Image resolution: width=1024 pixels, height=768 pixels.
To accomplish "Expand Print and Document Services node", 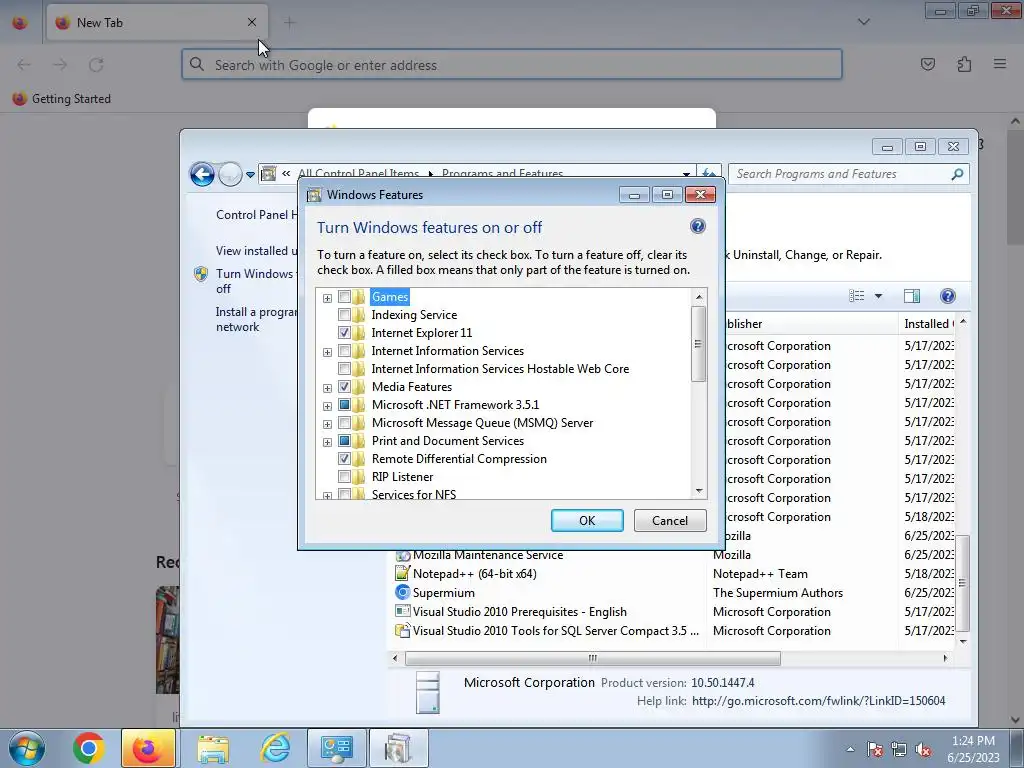I will (327, 442).
